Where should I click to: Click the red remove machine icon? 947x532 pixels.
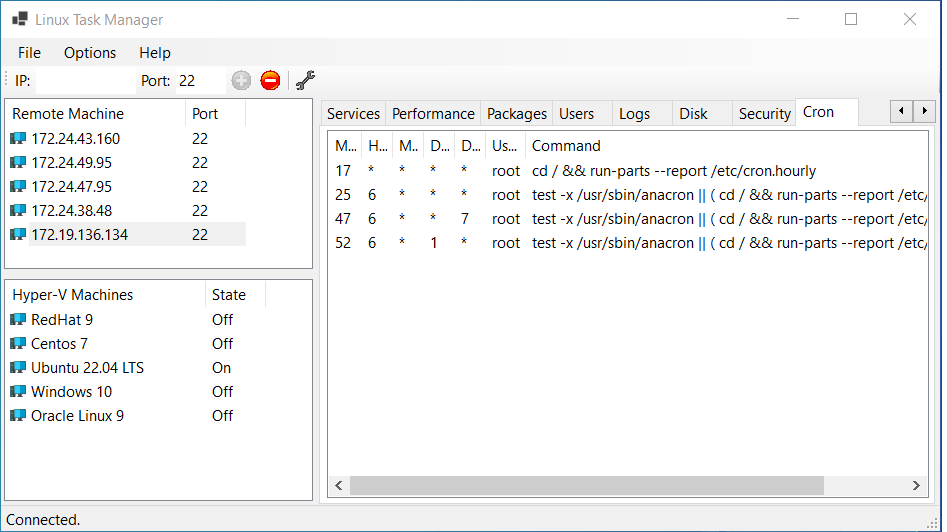[x=270, y=81]
